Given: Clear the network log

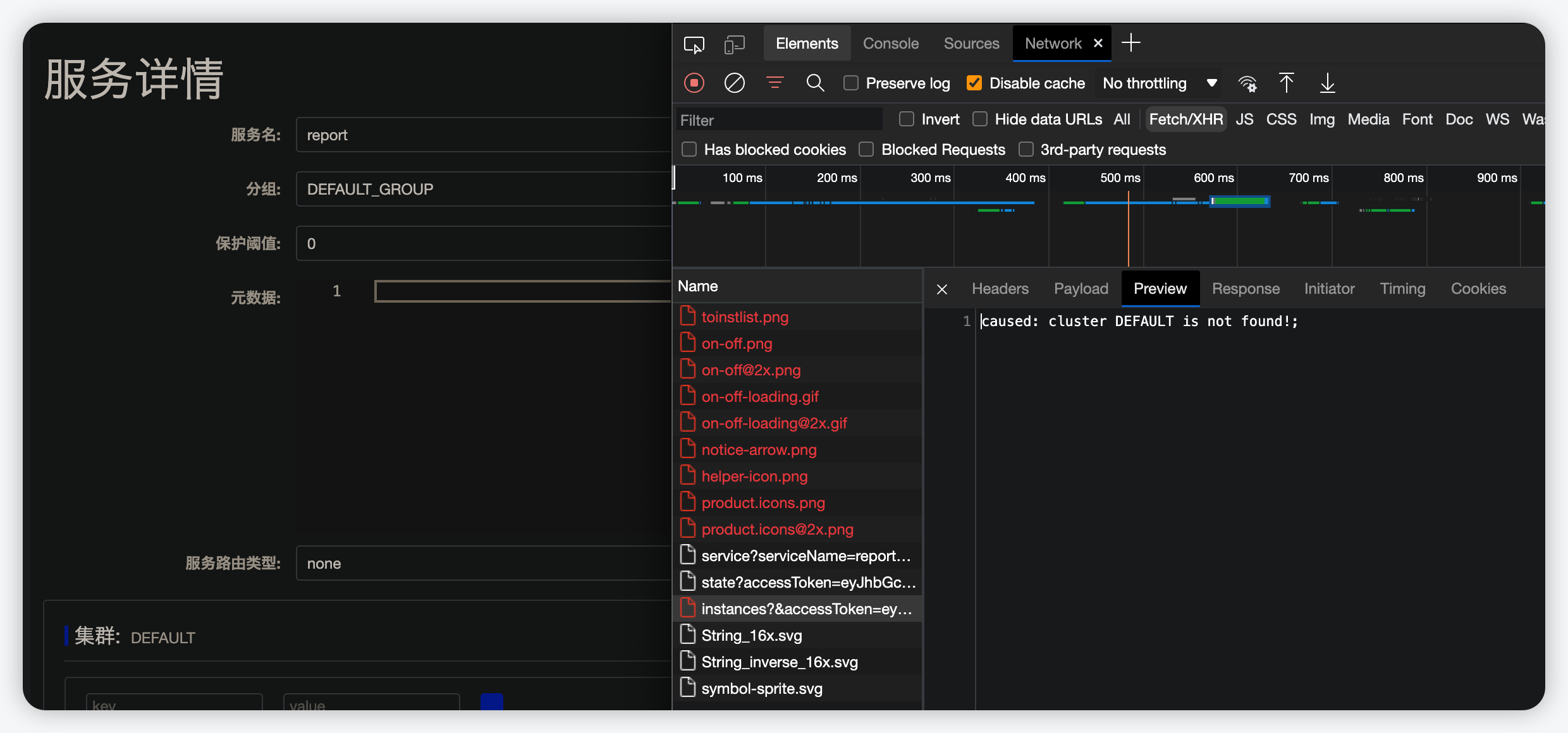Looking at the screenshot, I should (x=734, y=83).
